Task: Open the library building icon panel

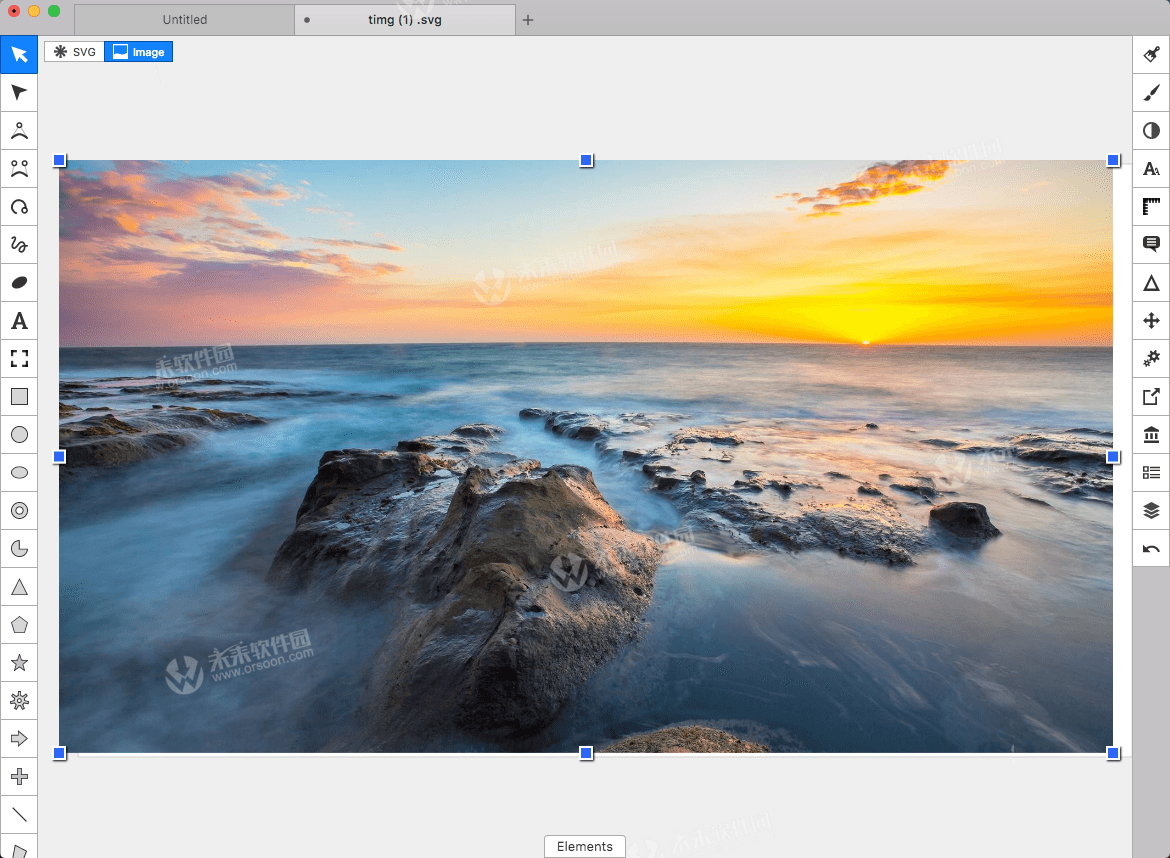Action: point(1151,435)
